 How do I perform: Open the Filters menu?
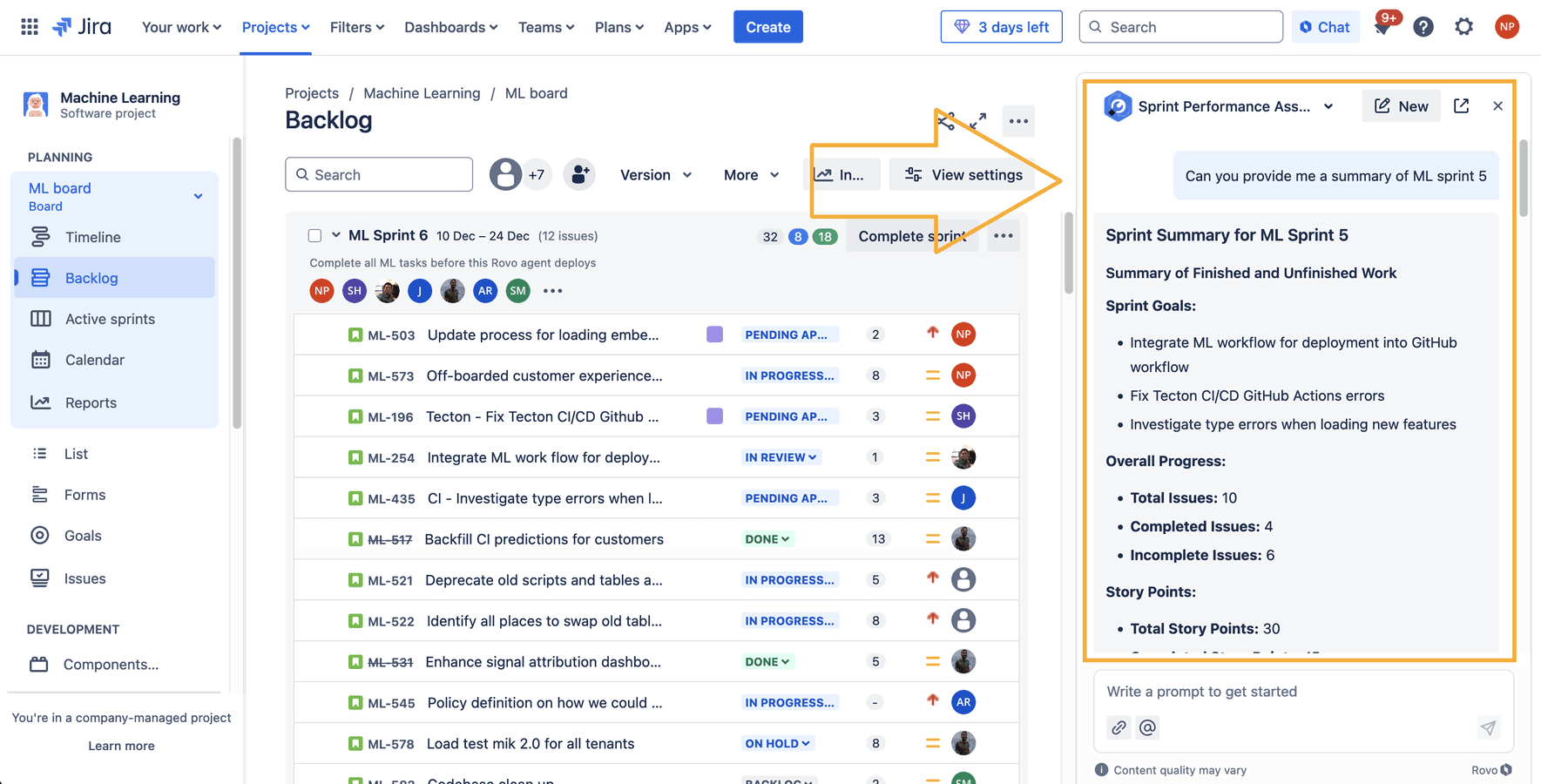(x=357, y=27)
